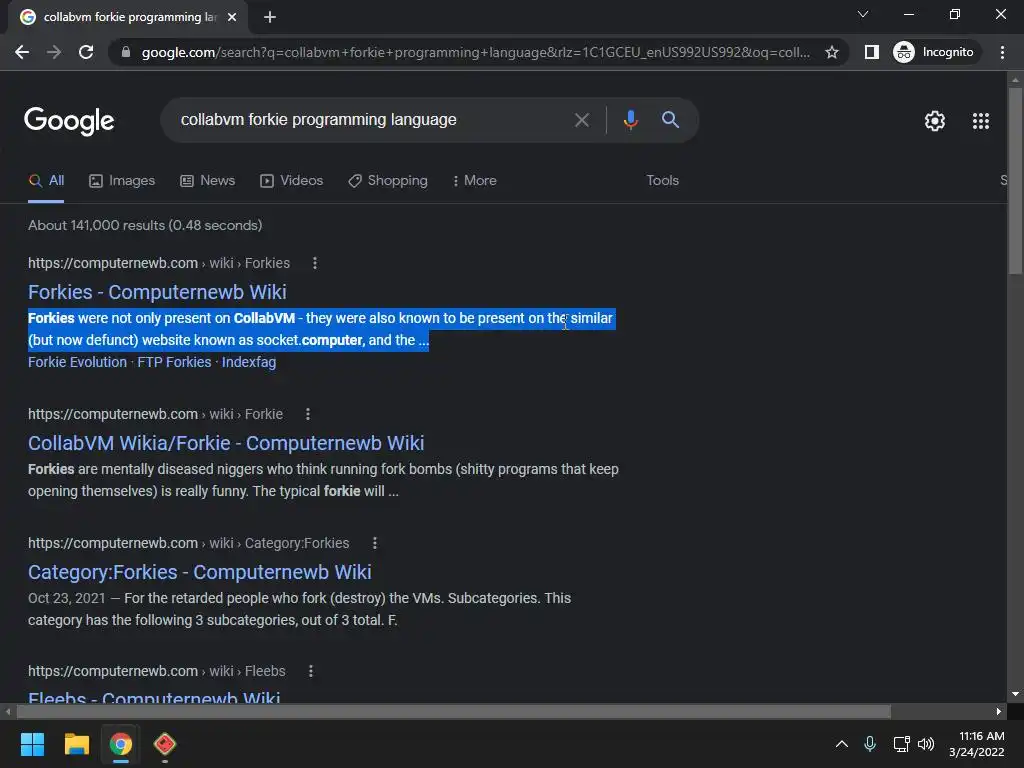Follow the Indexfag sitelink
The width and height of the screenshot is (1024, 768).
tap(249, 362)
